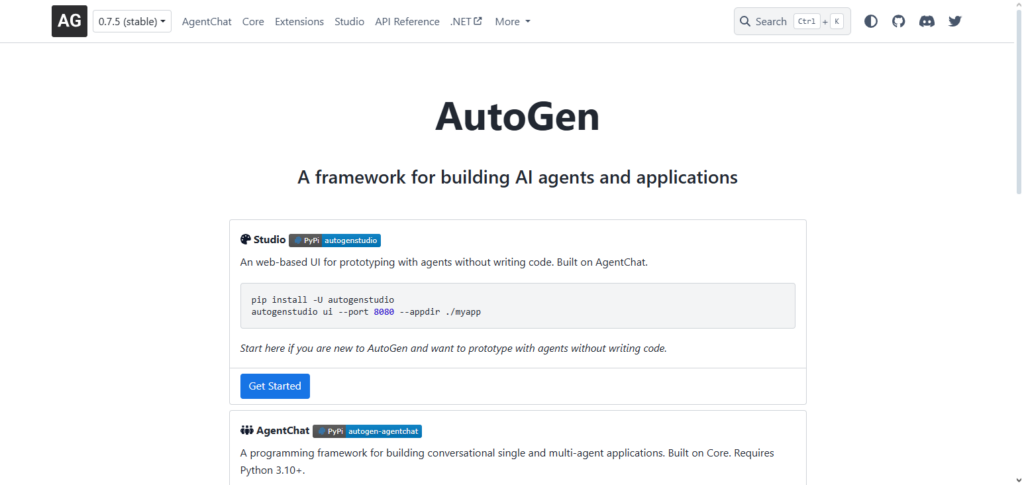
Task: Open the AgentChat card title
Action: (283, 431)
